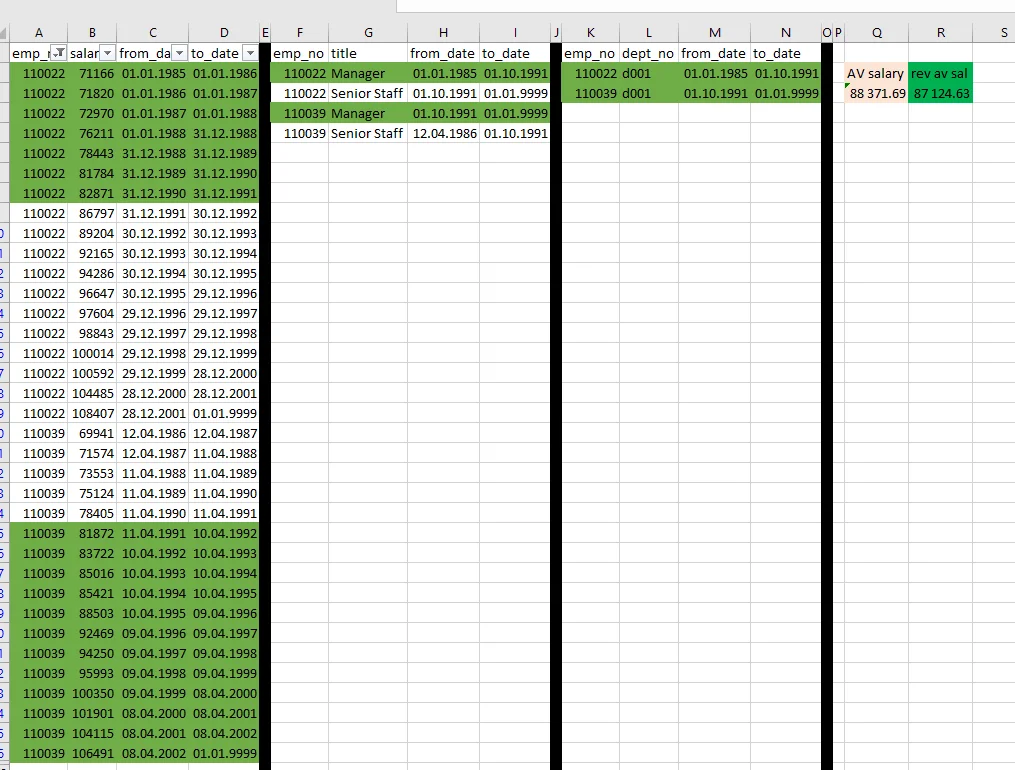Open the emp_no filter dropdown in column A

pos(59,53)
